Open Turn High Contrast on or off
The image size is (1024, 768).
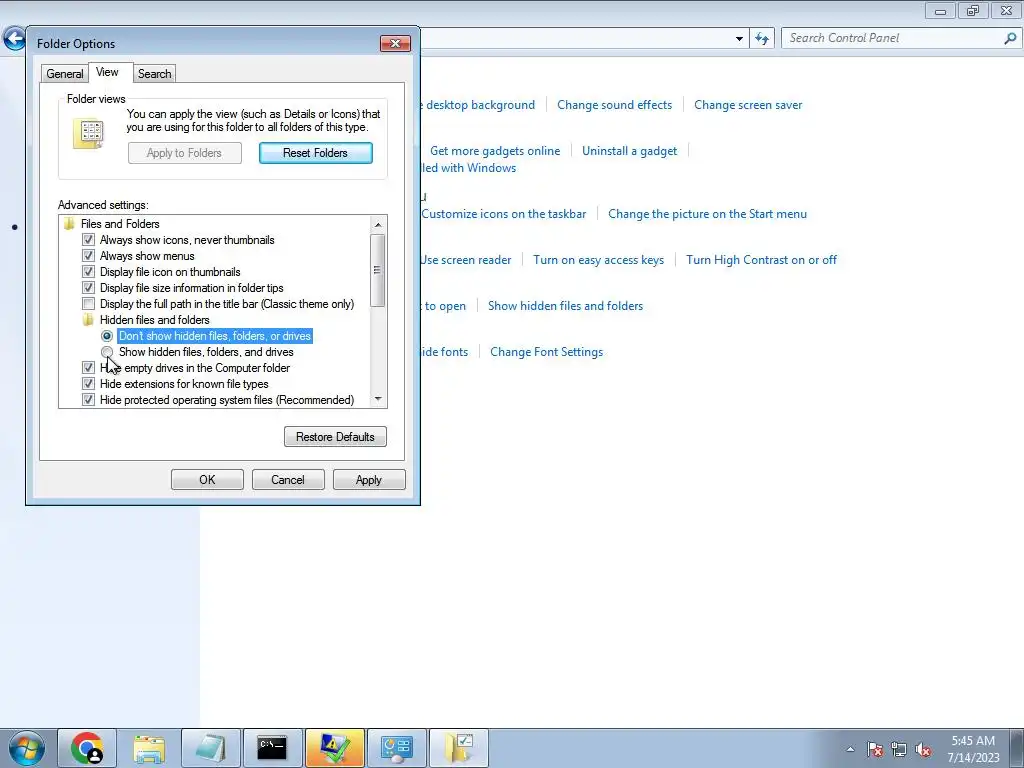tap(761, 260)
